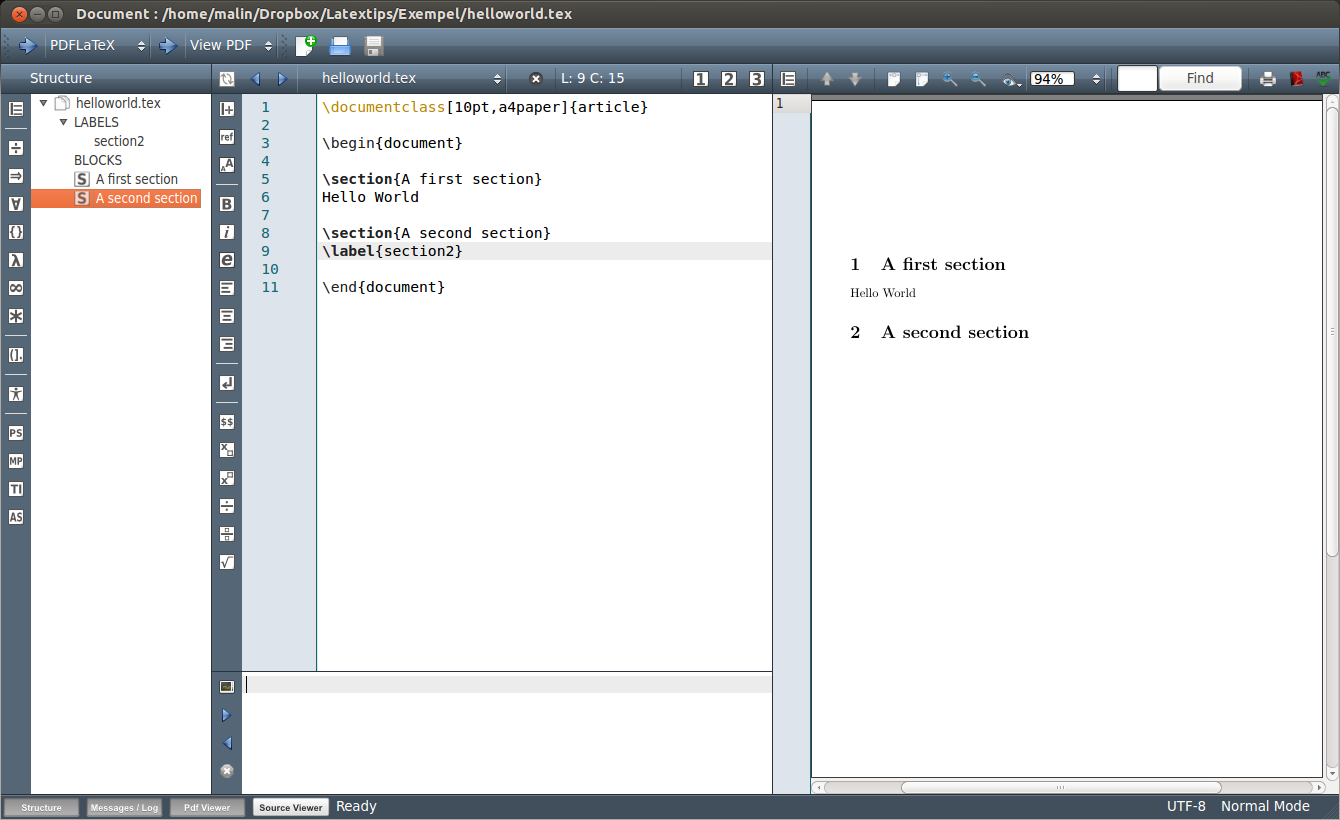This screenshot has width=1340, height=820.
Task: Open the user tags person icon panel
Action: point(16,394)
